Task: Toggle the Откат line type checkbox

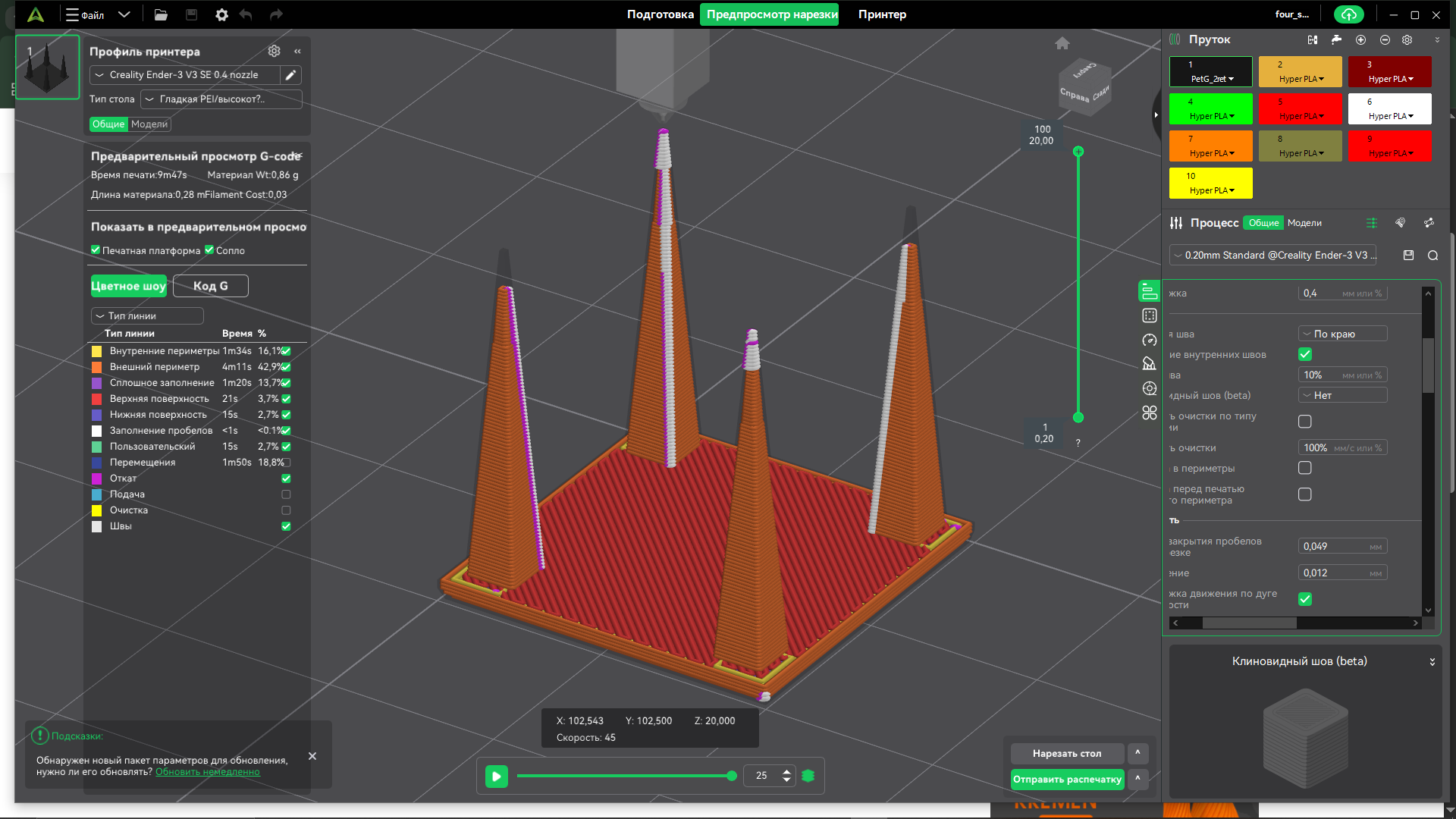Action: coord(286,479)
